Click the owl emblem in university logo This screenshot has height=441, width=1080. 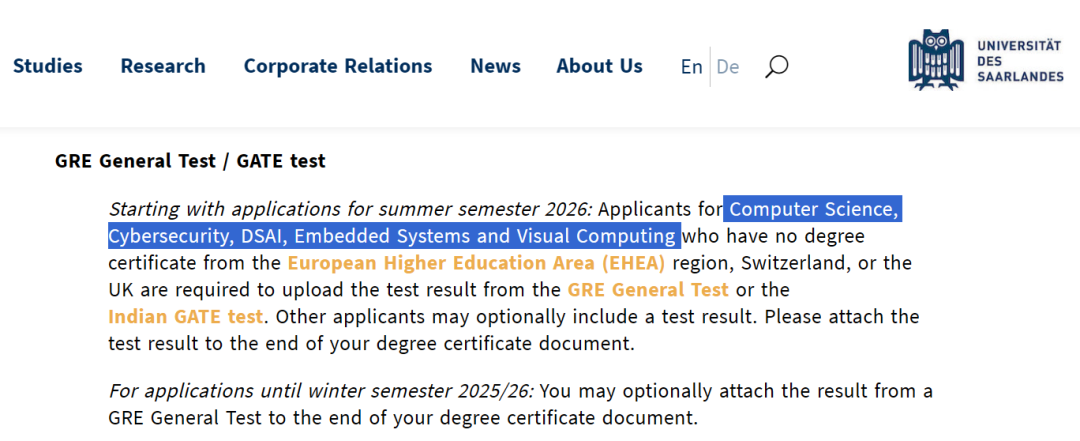(x=937, y=60)
